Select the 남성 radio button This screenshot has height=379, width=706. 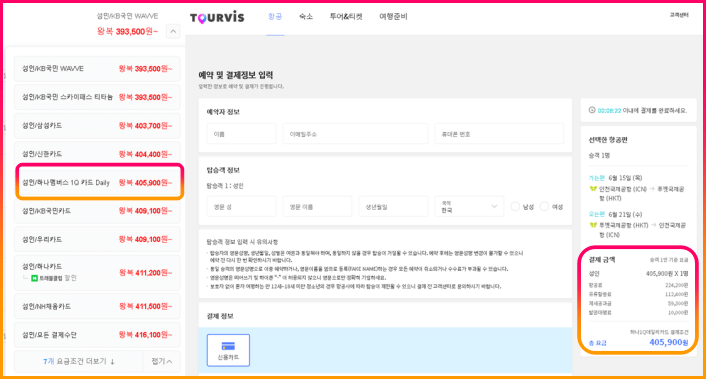click(x=516, y=207)
